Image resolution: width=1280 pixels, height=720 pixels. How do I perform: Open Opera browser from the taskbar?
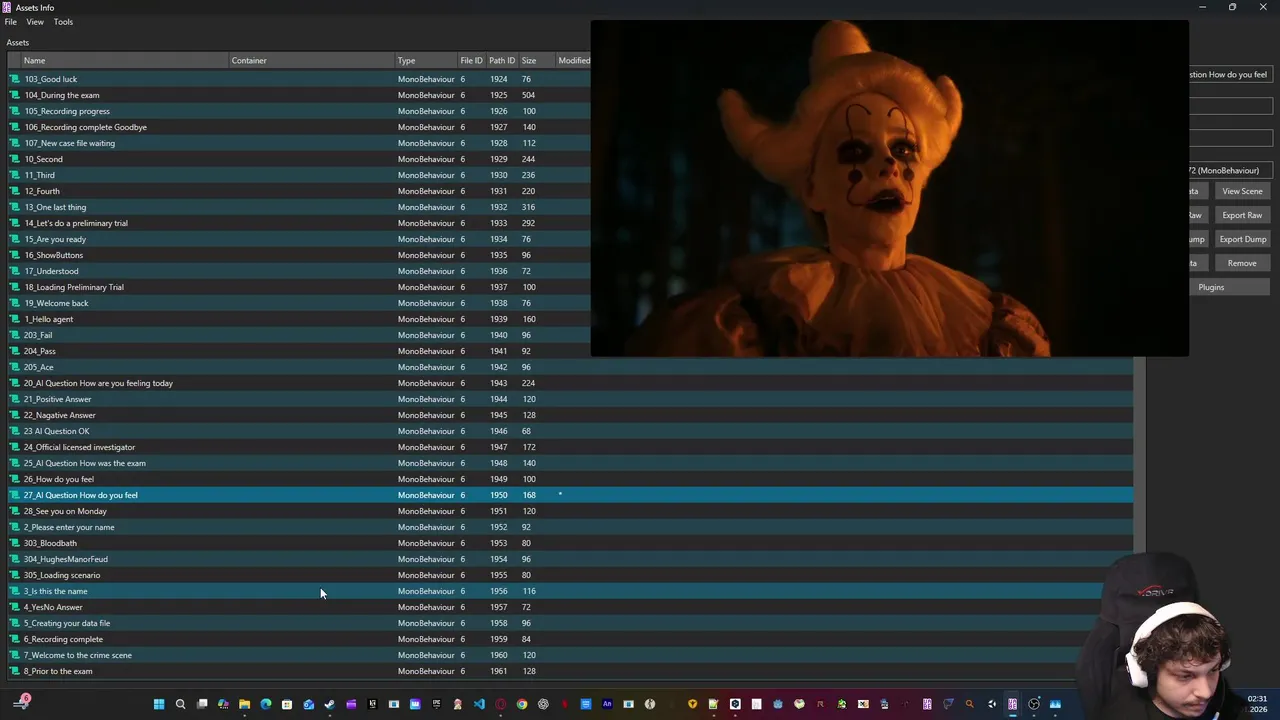500,704
